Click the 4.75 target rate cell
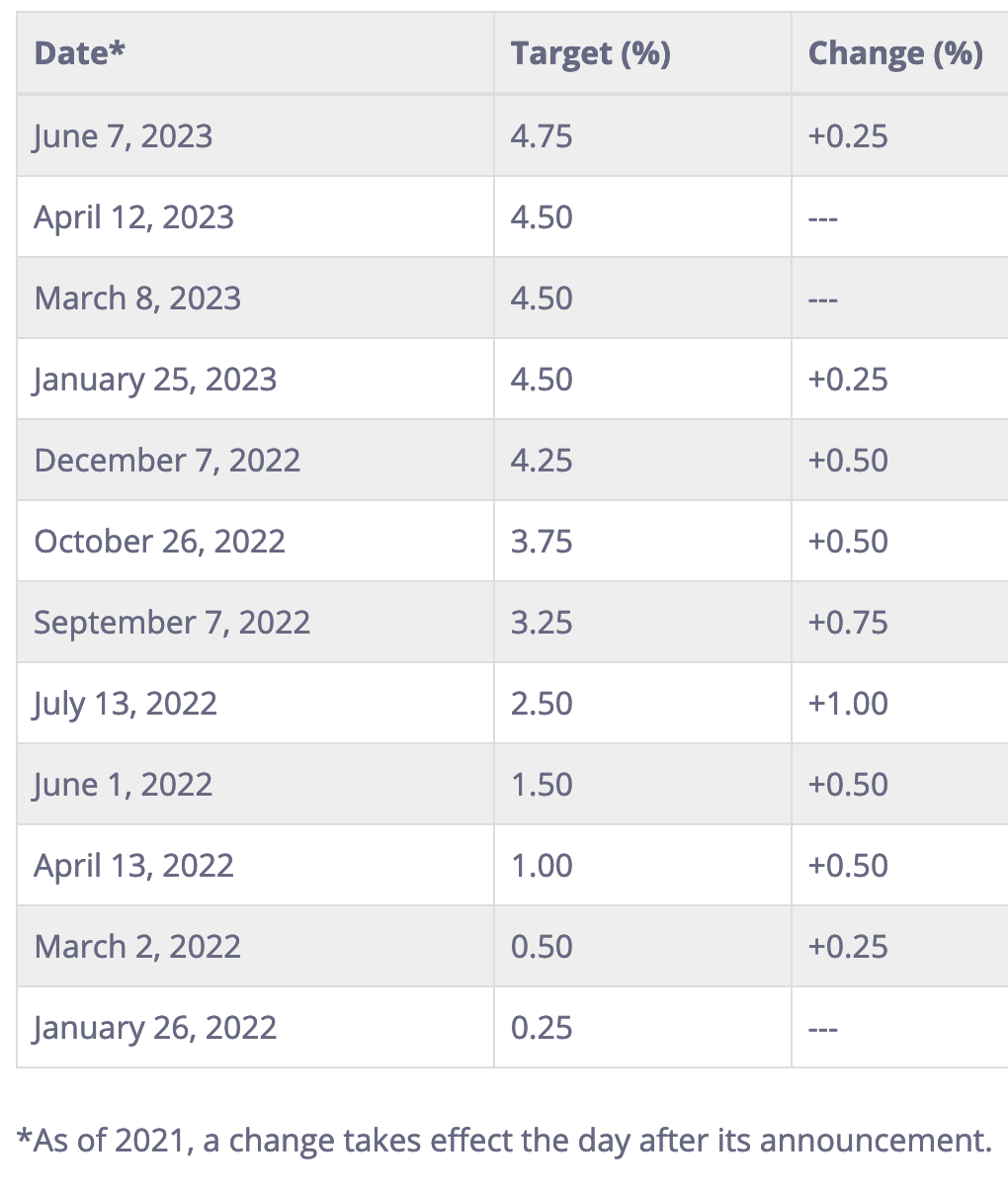1008x1192 pixels. click(642, 135)
